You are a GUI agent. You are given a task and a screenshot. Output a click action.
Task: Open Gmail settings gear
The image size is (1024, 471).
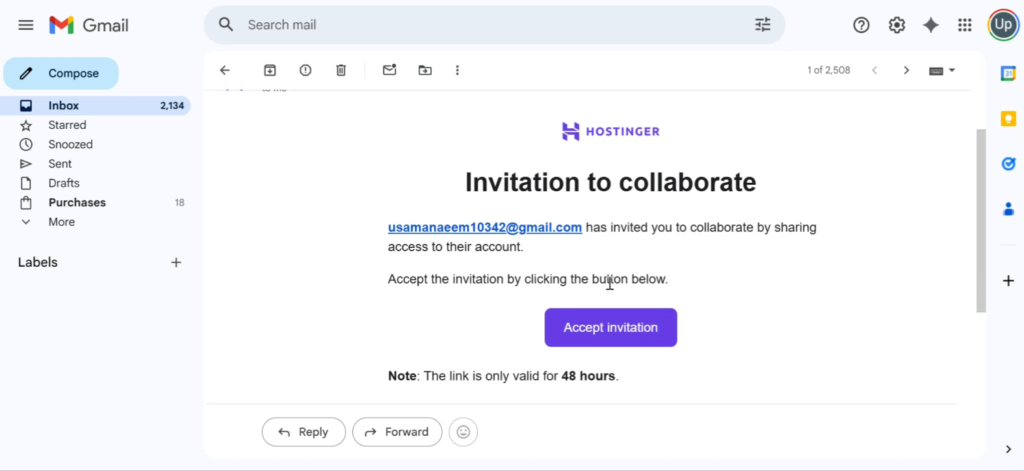[897, 25]
